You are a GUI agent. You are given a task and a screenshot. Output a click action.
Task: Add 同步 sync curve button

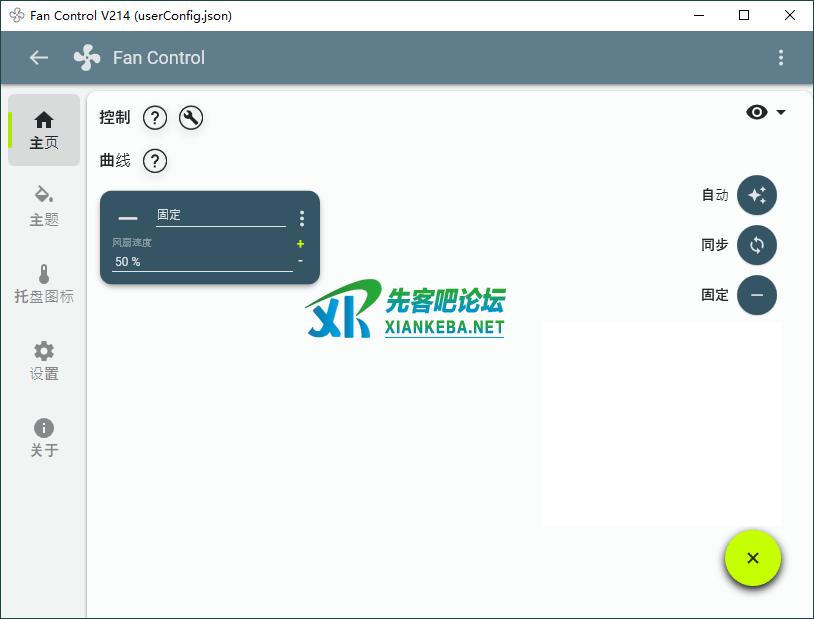pos(757,245)
